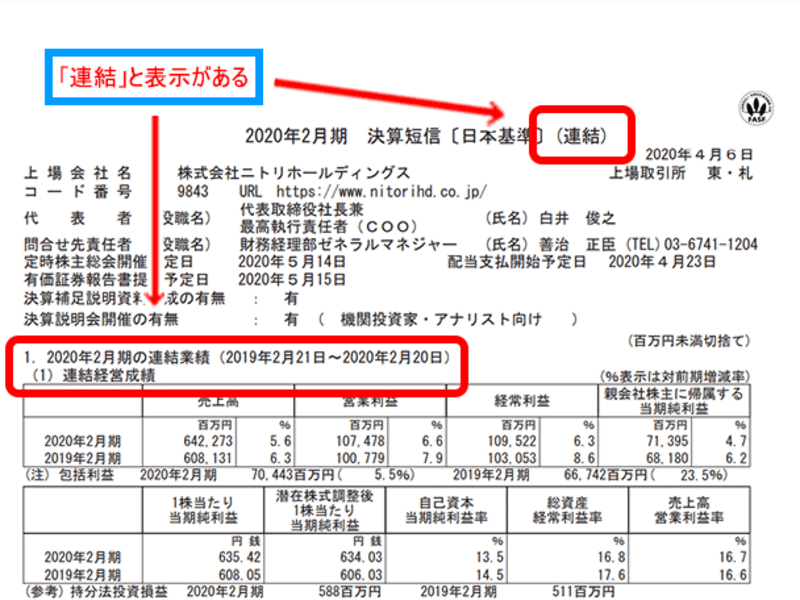Image resolution: width=800 pixels, height=600 pixels.
Task: Select the note %表示は対前期増減率
Action: 674,377
